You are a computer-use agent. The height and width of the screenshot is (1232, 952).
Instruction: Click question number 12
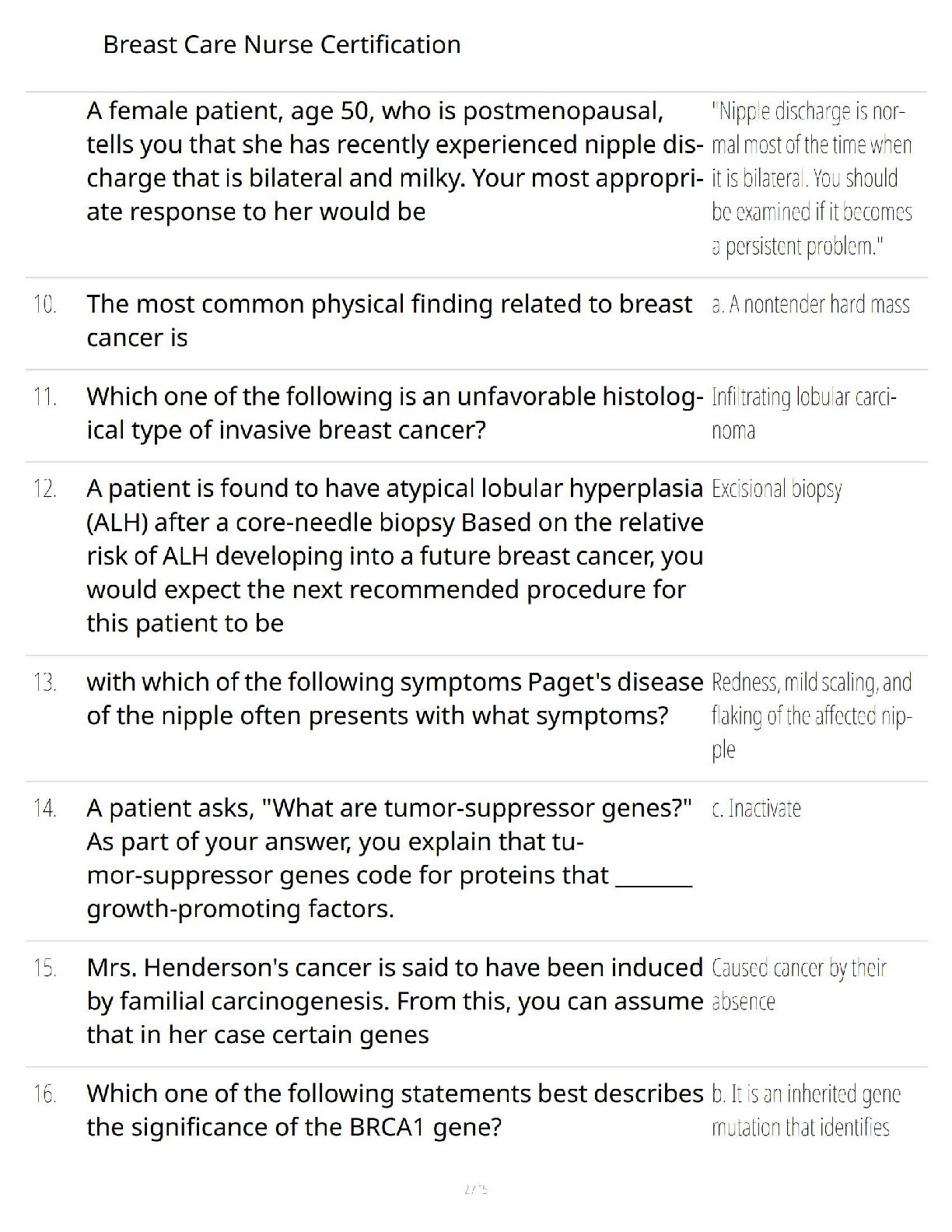(45, 489)
